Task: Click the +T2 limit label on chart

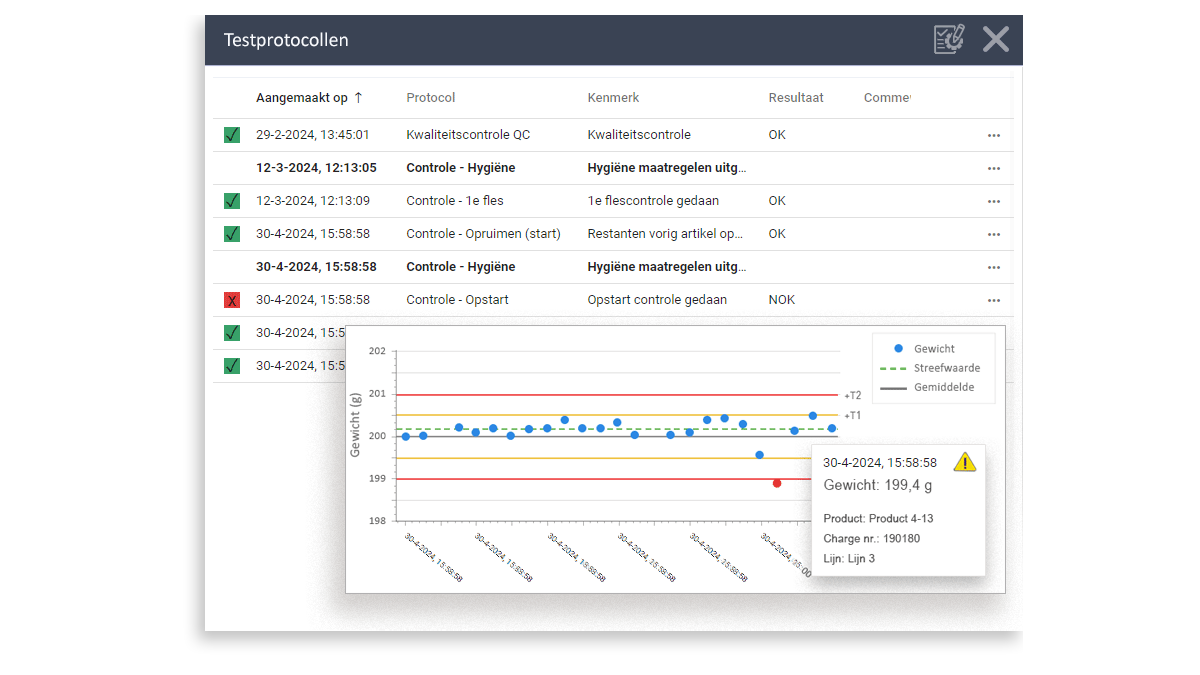Action: [x=852, y=395]
